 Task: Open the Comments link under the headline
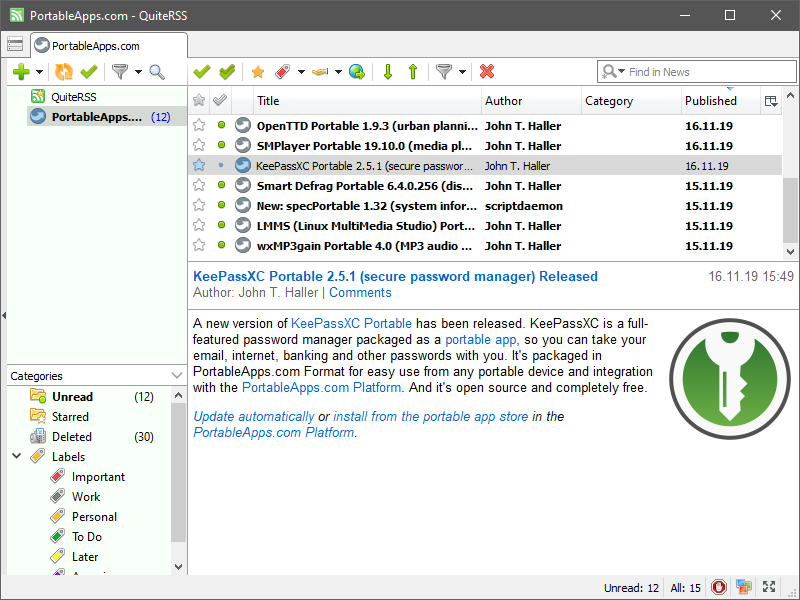click(x=360, y=293)
